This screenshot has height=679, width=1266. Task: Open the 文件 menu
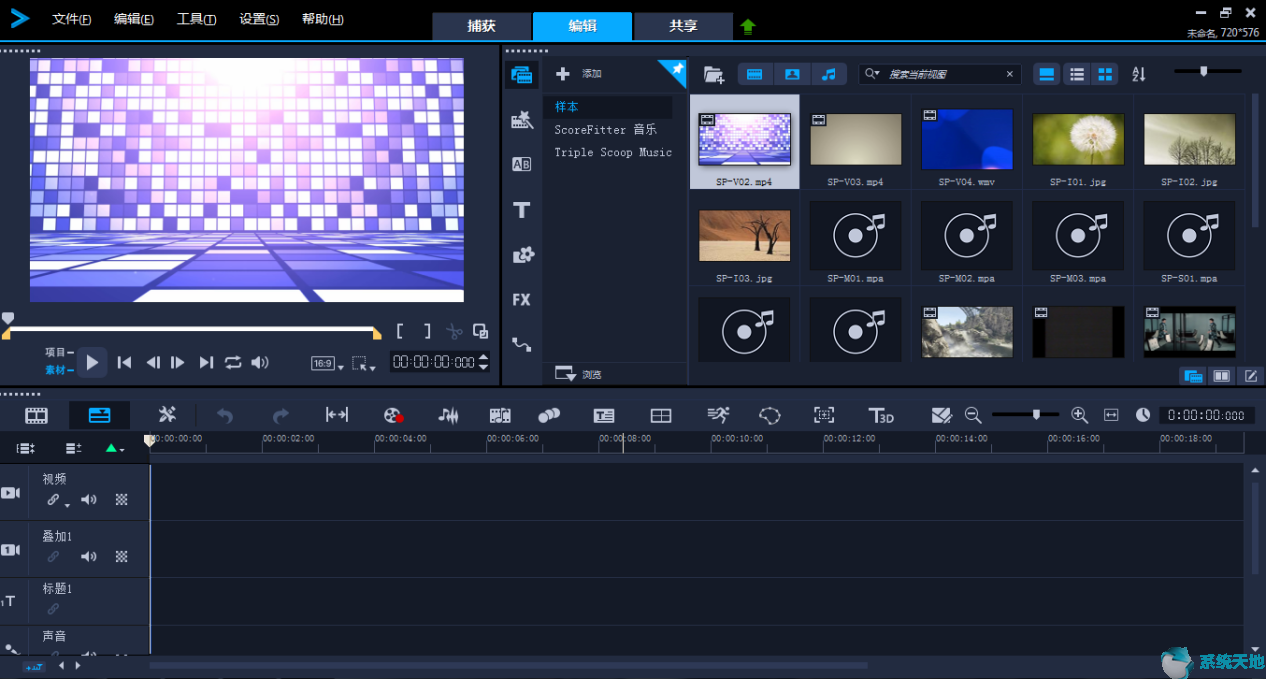coord(71,19)
